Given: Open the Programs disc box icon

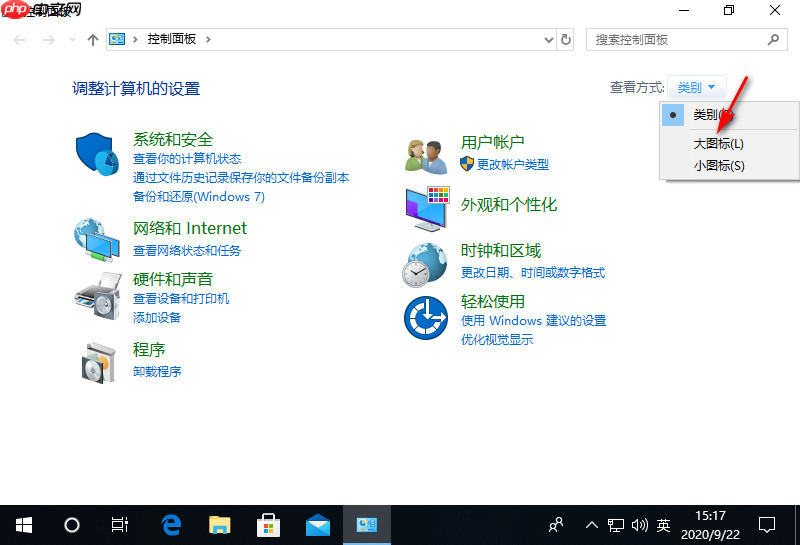Looking at the screenshot, I should click(98, 363).
